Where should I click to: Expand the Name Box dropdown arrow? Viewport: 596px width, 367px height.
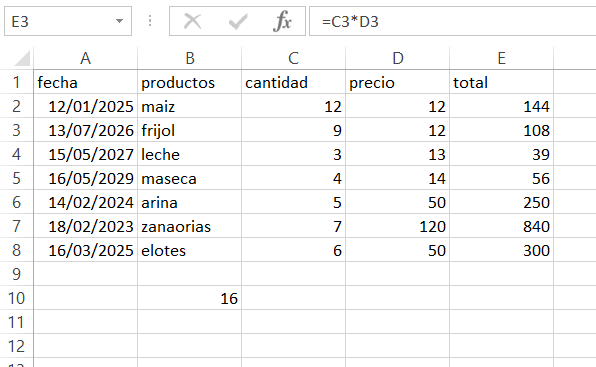tap(119, 21)
